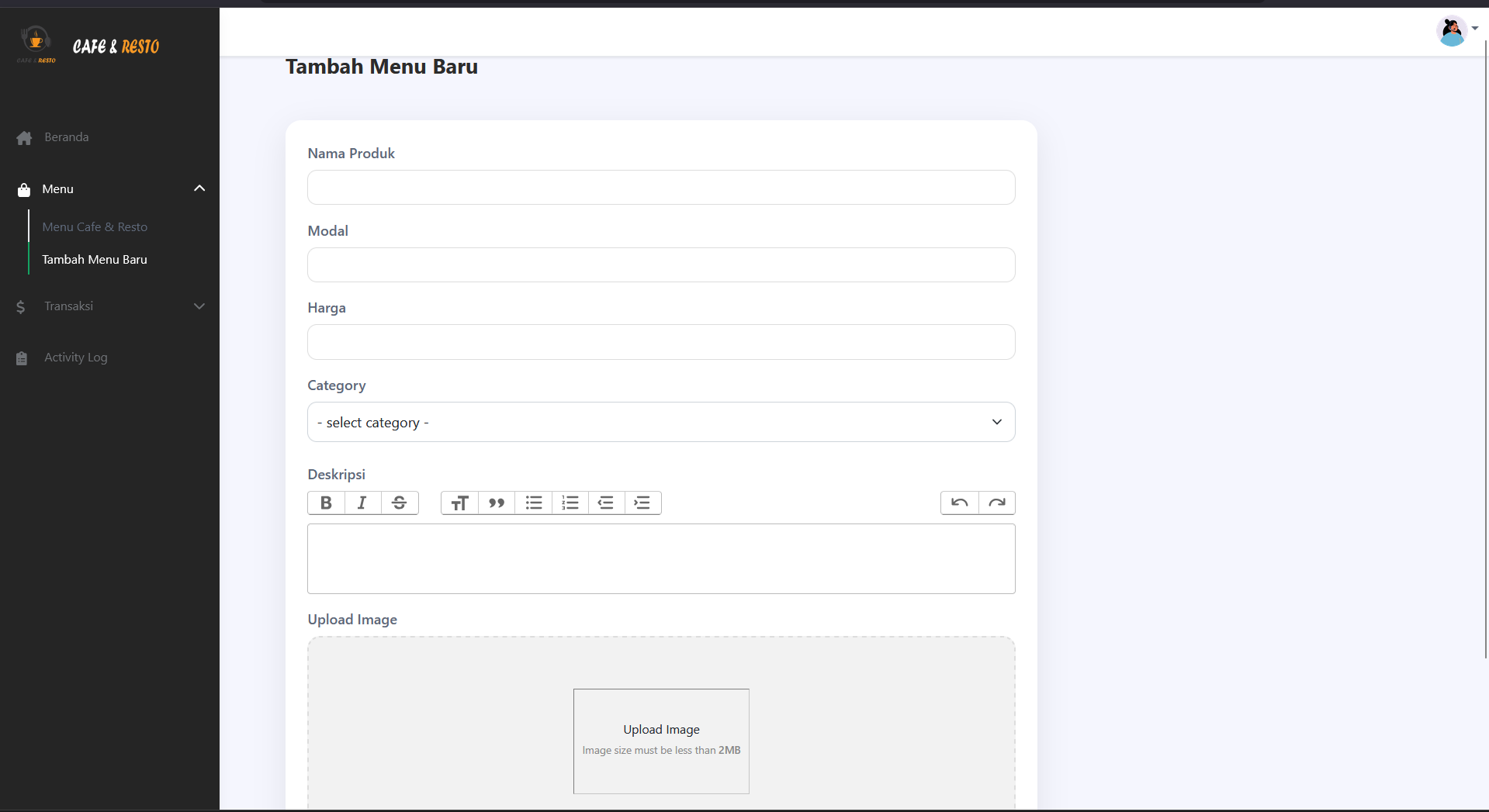Click the Transaksi dollar icon
Screen dimensions: 1489x812
(x=21, y=306)
